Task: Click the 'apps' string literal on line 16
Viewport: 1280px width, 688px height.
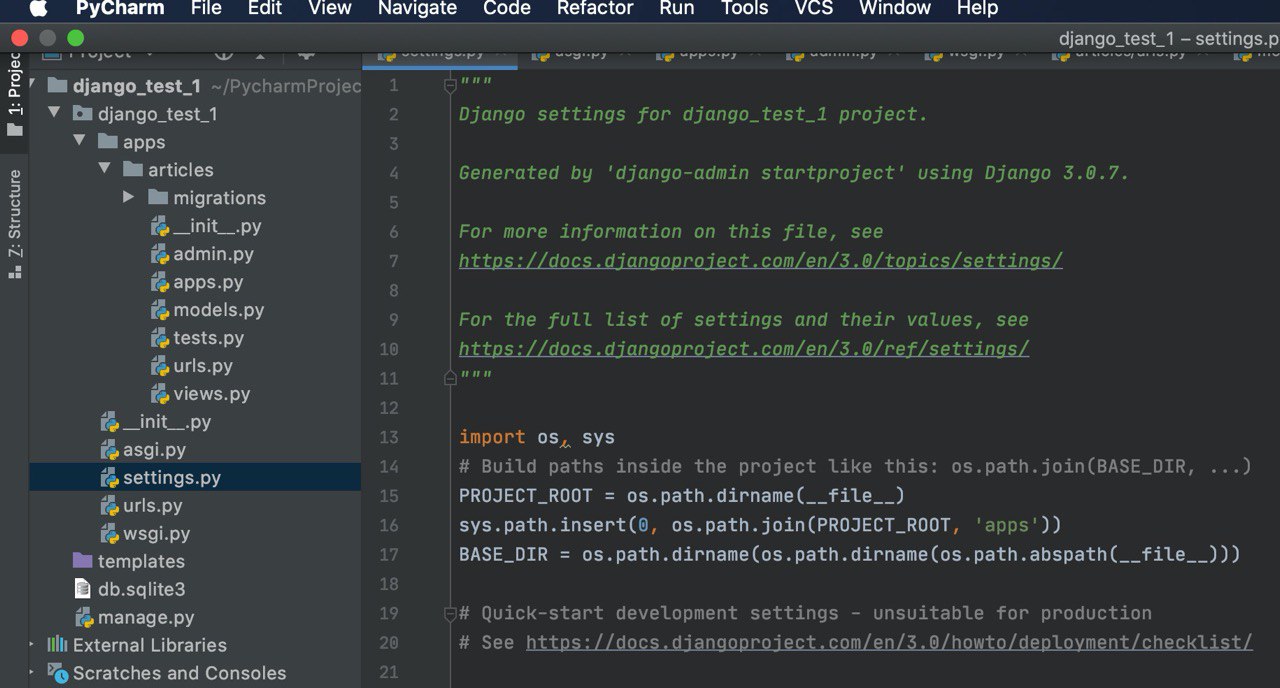Action: coord(1006,525)
